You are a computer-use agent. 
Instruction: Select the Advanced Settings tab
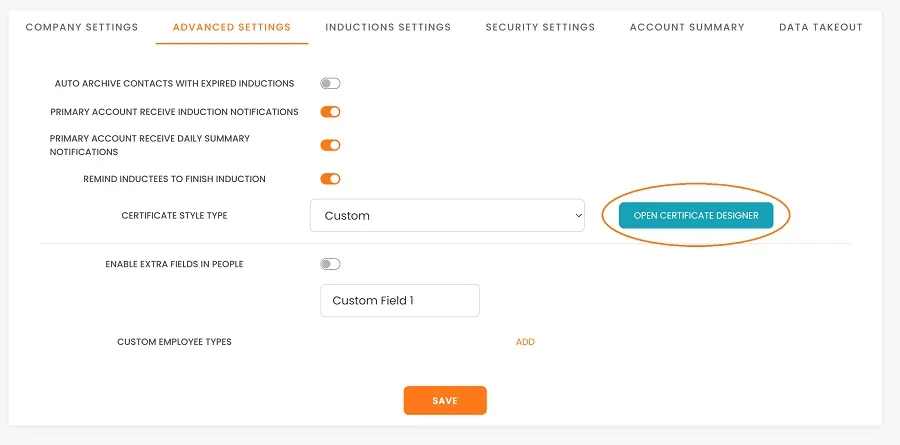pyautogui.click(x=232, y=27)
